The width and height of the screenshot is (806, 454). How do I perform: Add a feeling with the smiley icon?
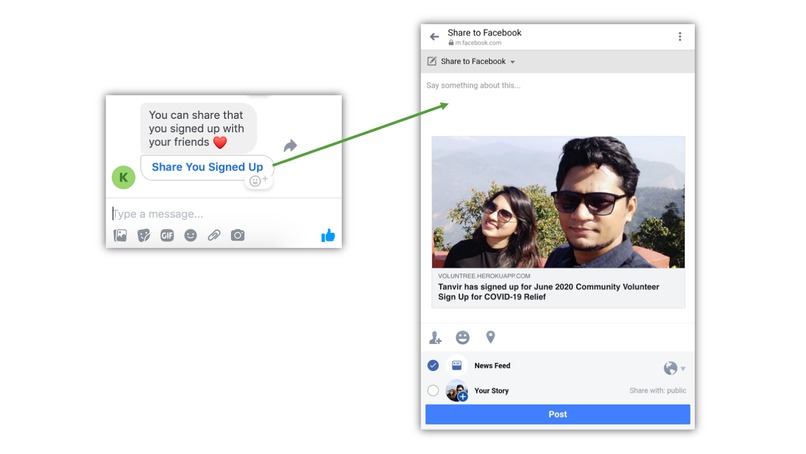coord(463,337)
